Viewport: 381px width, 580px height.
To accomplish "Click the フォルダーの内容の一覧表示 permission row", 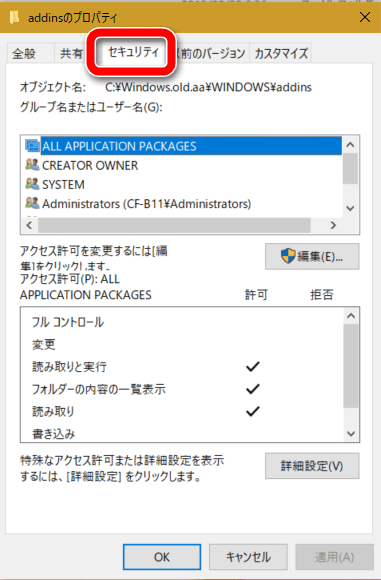I will pyautogui.click(x=181, y=389).
